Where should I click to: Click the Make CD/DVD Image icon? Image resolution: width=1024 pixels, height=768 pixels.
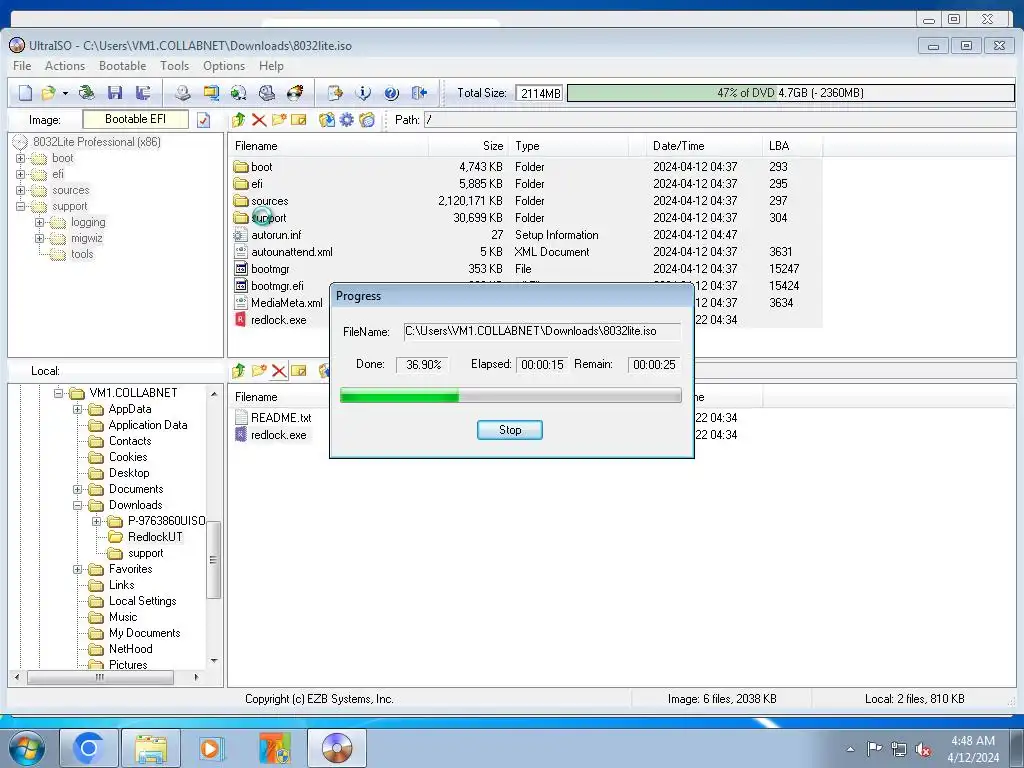click(182, 93)
